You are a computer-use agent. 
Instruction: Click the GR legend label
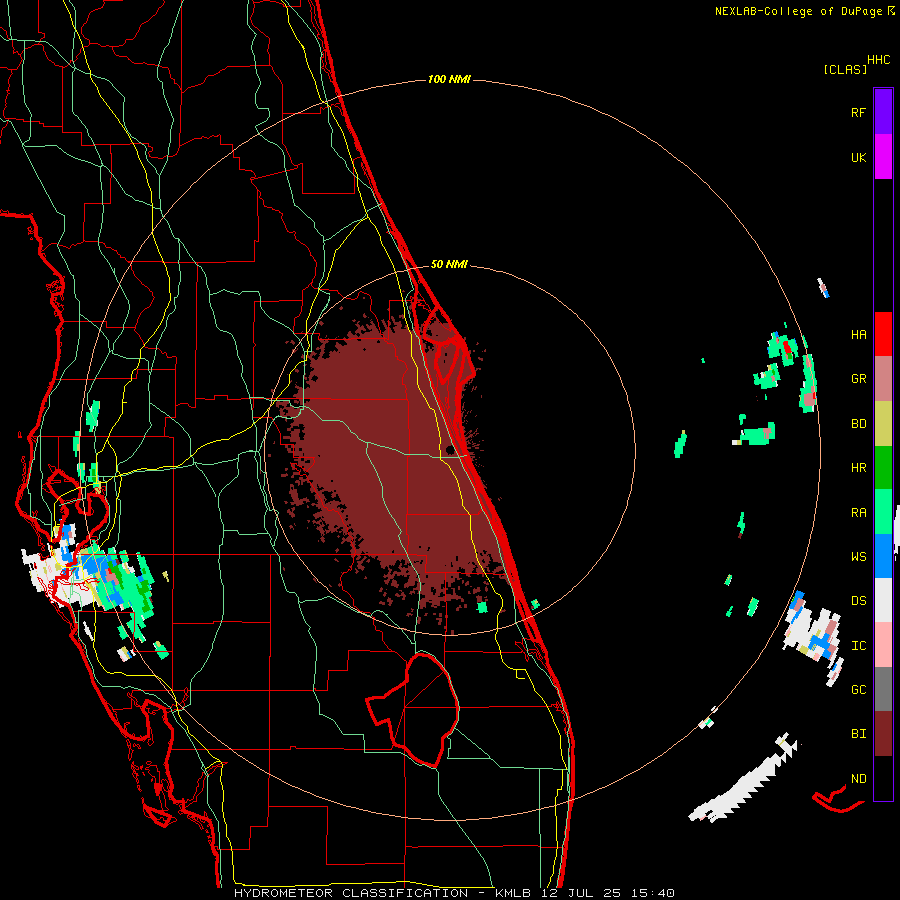(x=858, y=379)
